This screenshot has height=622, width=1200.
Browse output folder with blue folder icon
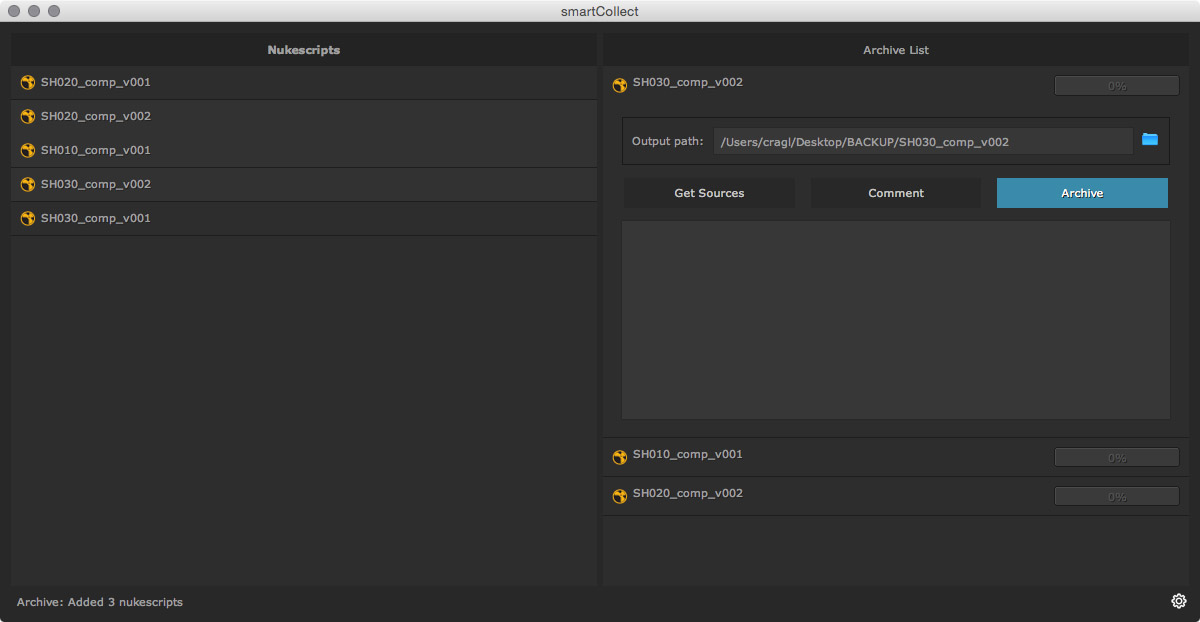pos(1150,139)
